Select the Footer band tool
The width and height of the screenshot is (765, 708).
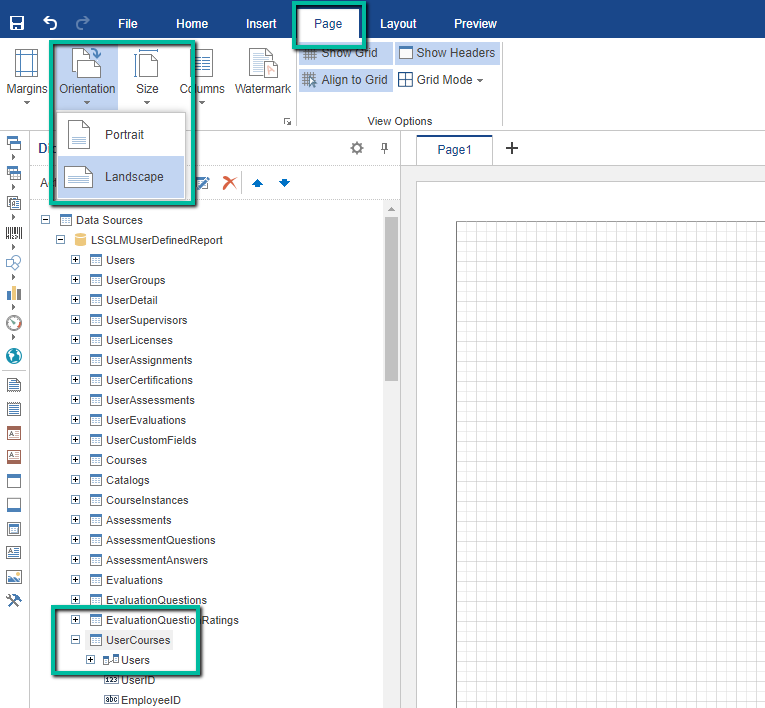tap(14, 505)
